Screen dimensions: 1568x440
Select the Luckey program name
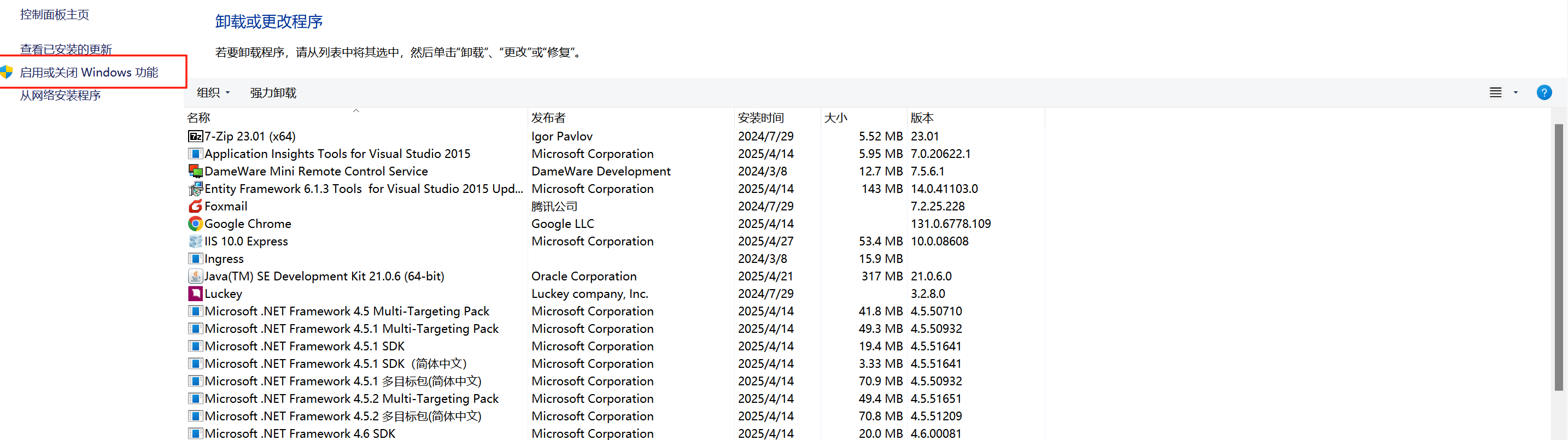[224, 294]
